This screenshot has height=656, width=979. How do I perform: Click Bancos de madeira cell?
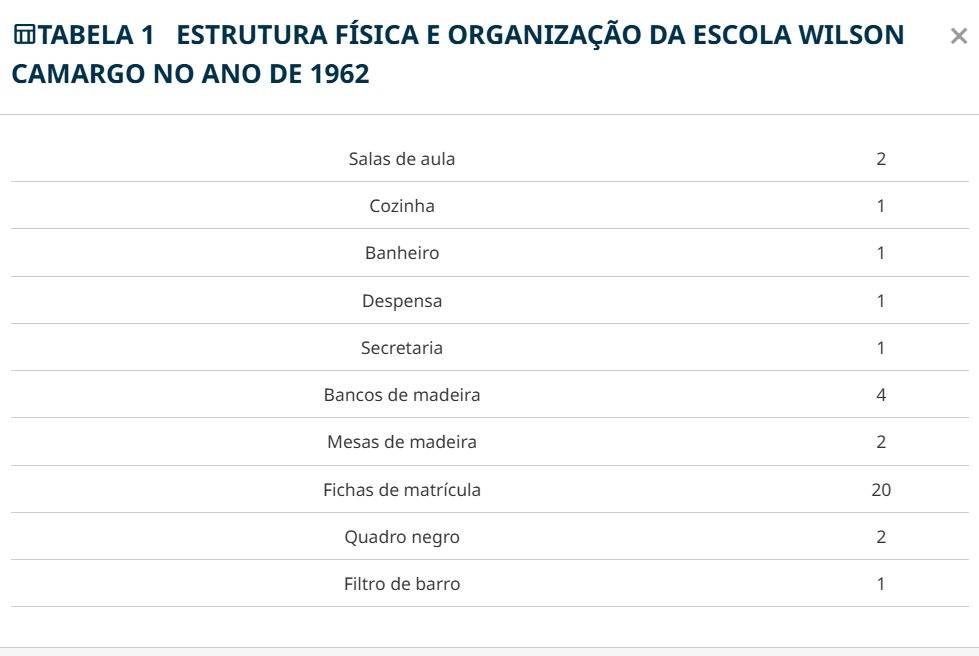(x=401, y=394)
